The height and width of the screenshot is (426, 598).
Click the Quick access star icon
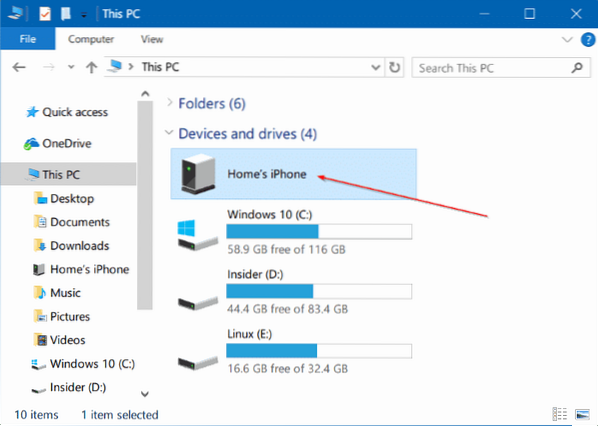[32, 112]
